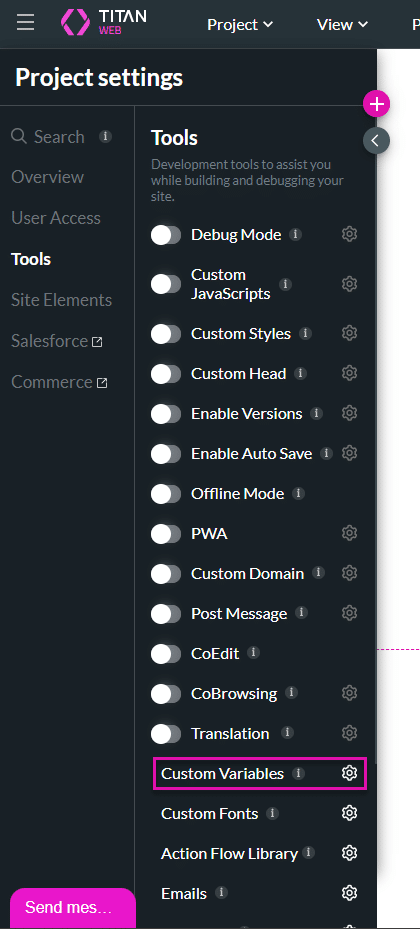420x929 pixels.
Task: Click info icon beside Custom Variables
Action: click(299, 773)
